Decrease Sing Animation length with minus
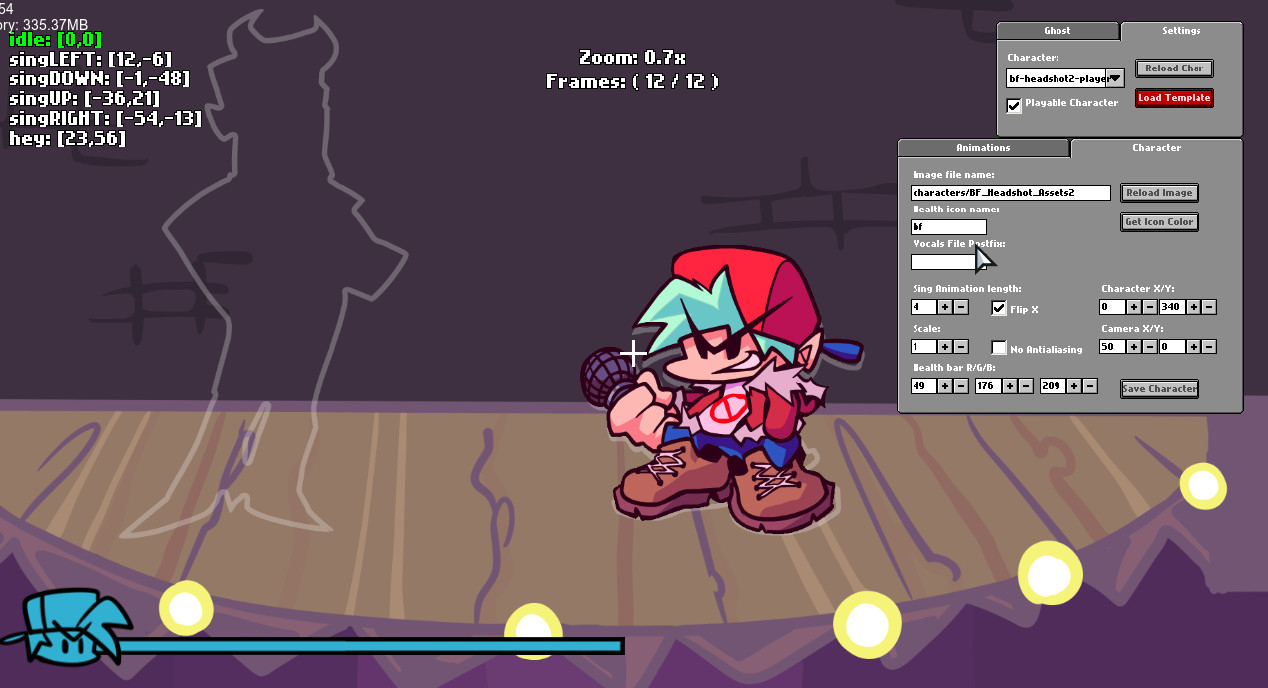Image resolution: width=1268 pixels, height=688 pixels. [960, 307]
